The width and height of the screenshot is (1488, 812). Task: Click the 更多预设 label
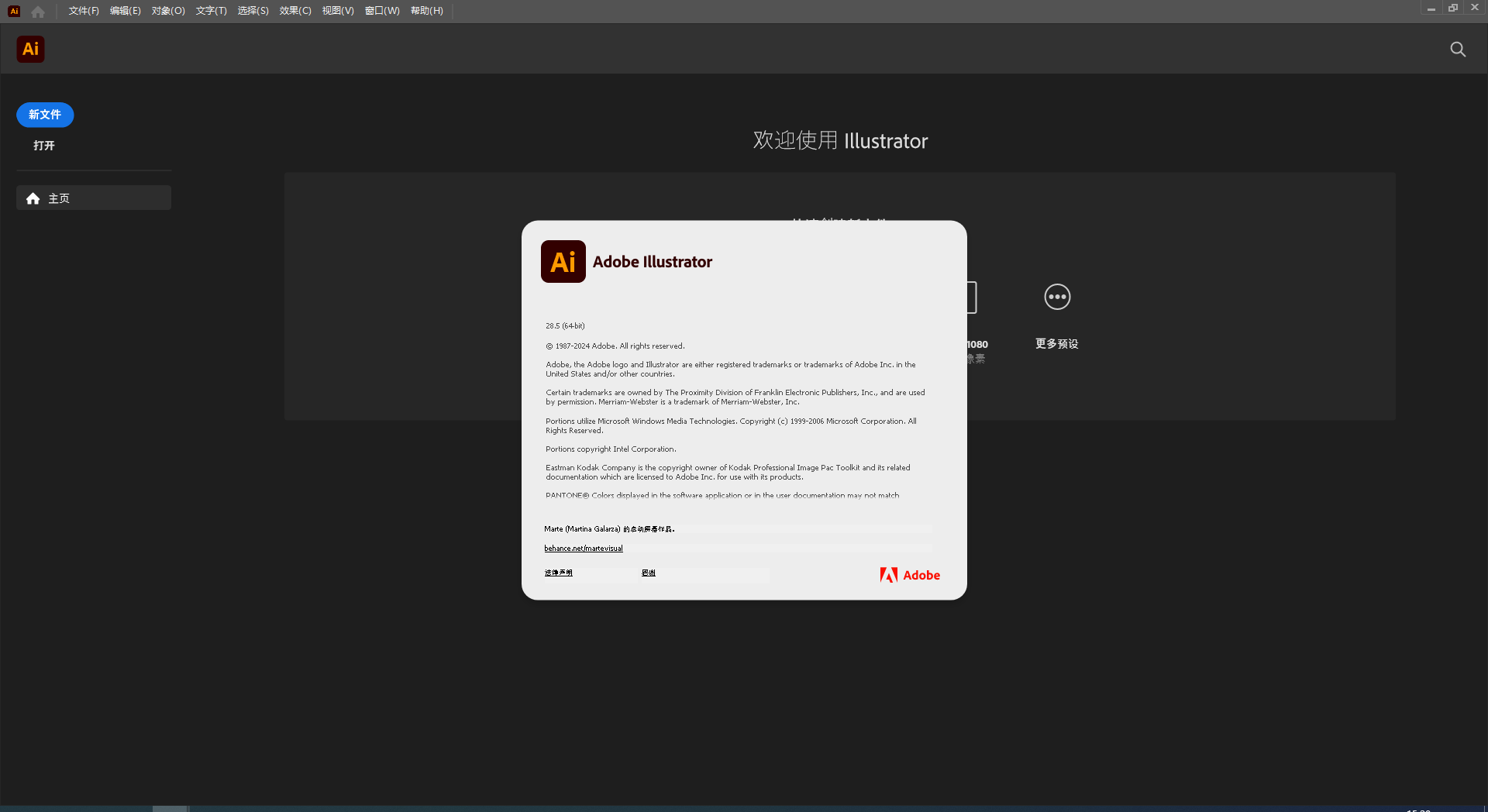pos(1057,344)
